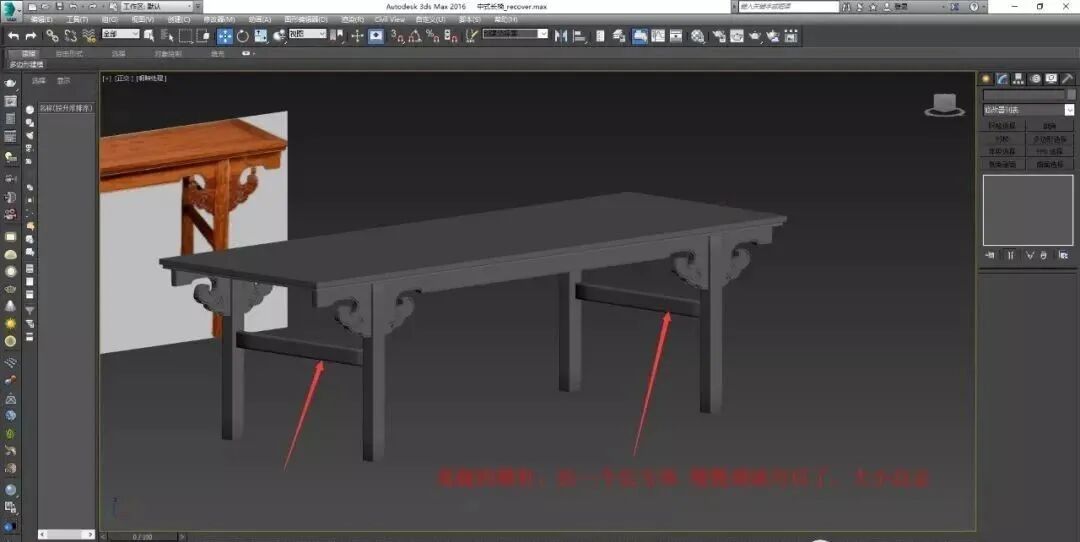
Task: Click the Align tool icon
Action: click(x=579, y=36)
